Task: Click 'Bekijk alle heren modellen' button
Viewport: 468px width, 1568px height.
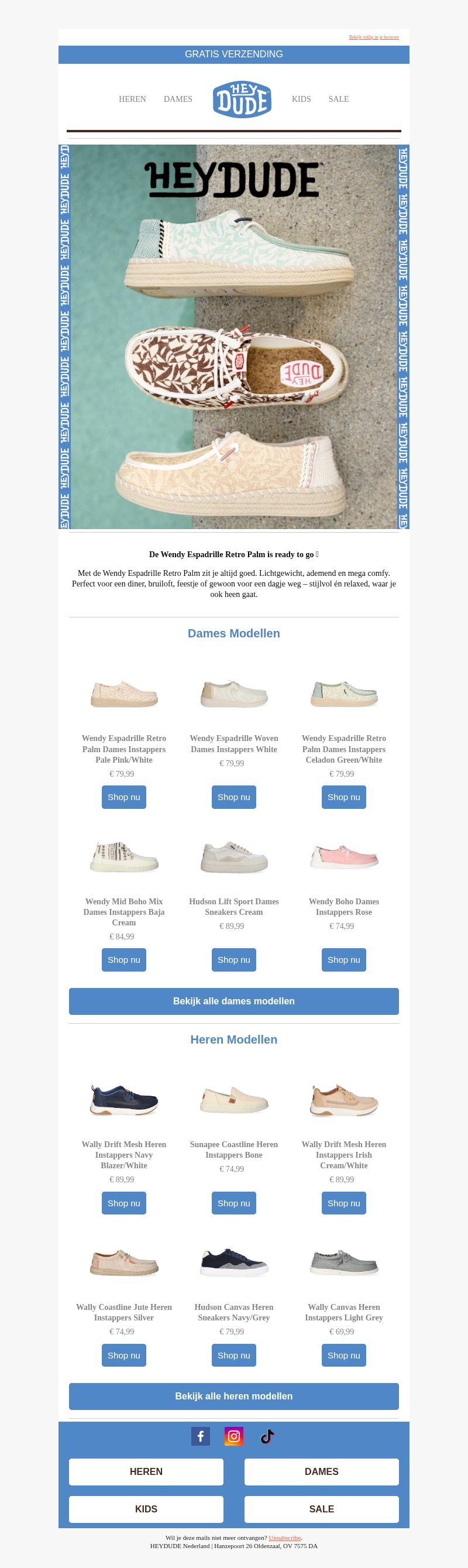Action: pos(233,1397)
